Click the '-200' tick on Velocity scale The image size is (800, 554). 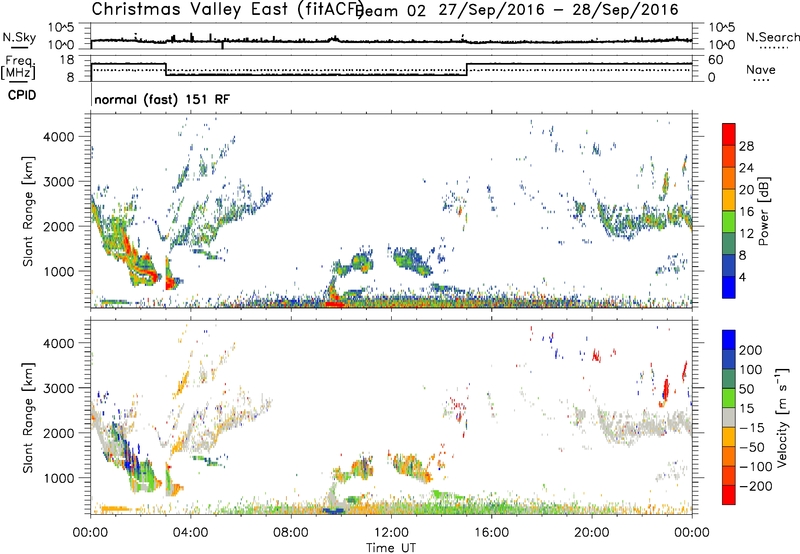pyautogui.click(x=756, y=486)
